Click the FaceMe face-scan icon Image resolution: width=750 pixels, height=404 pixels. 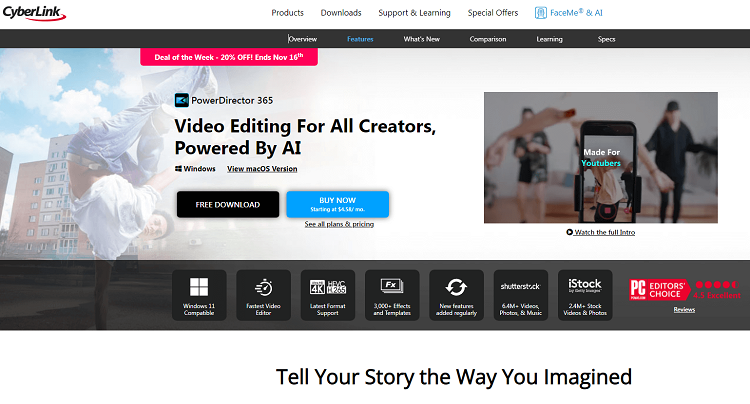point(540,13)
